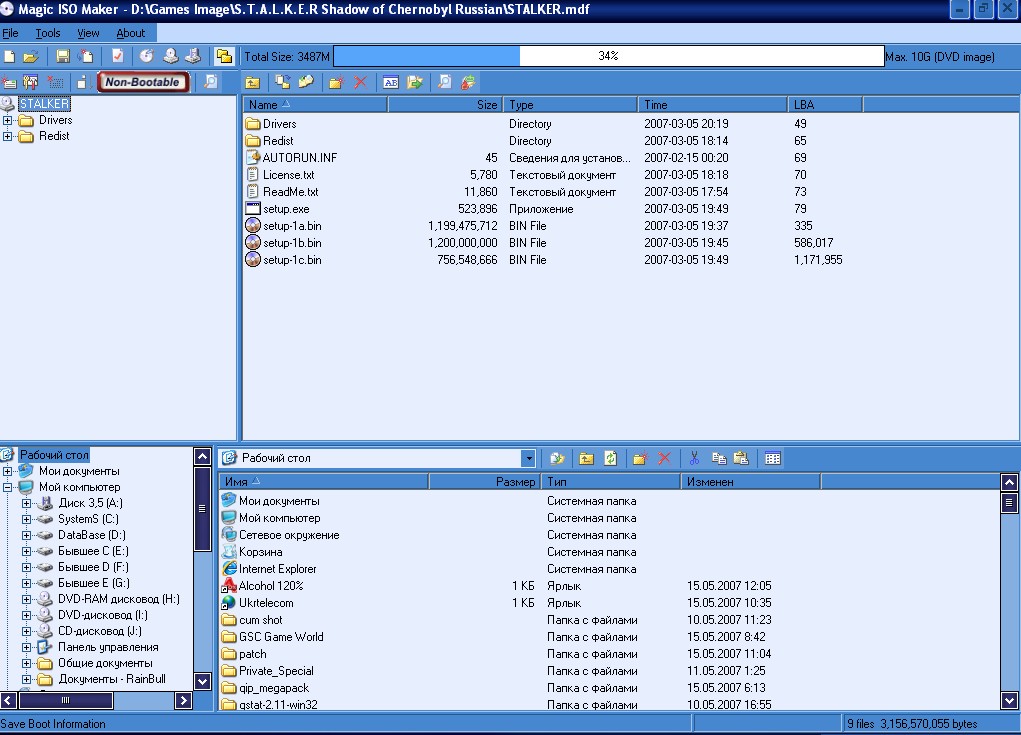Expand the Drivers folder in tree
Image resolution: width=1021 pixels, height=735 pixels.
[x=8, y=121]
